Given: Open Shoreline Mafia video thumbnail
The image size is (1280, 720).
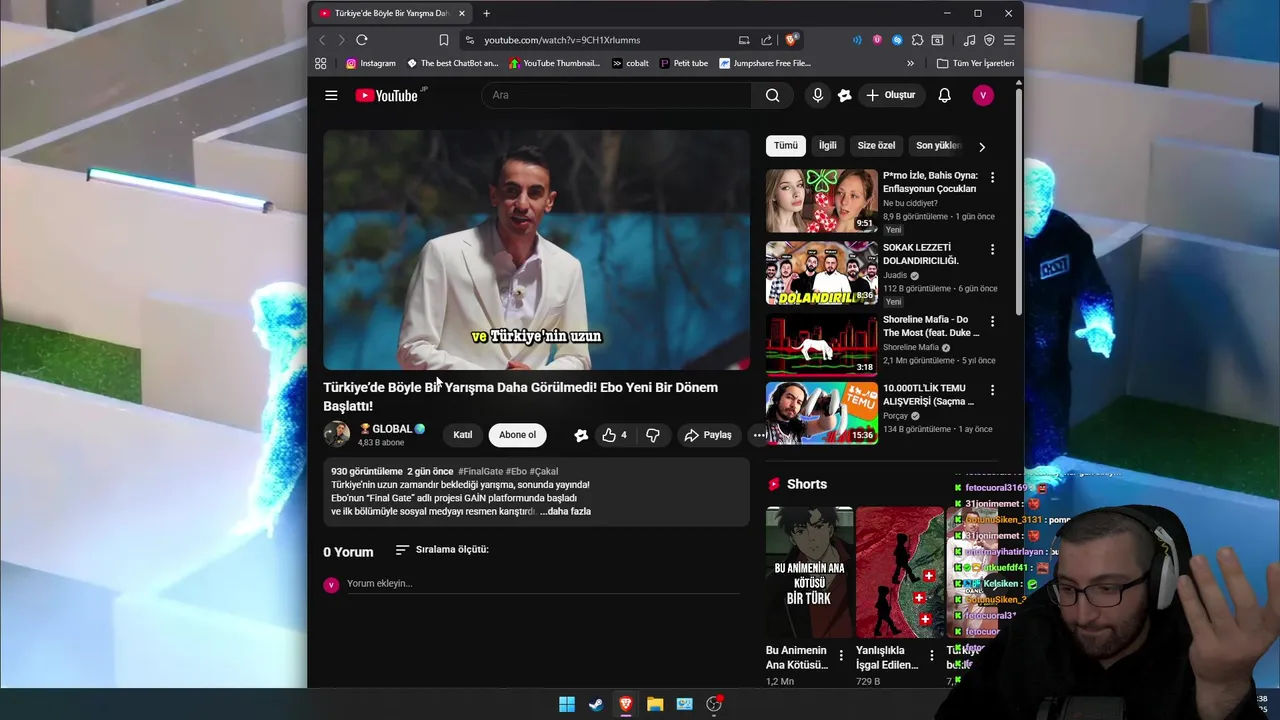Looking at the screenshot, I should (x=821, y=345).
